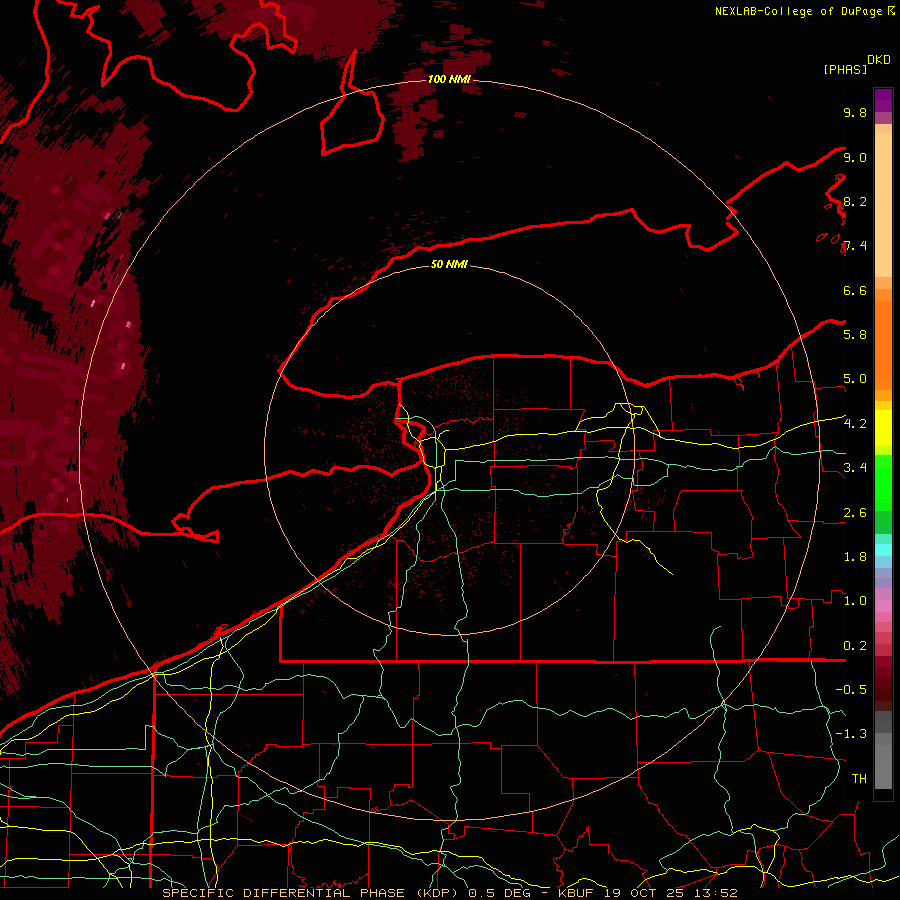Click the 3.4 value on the color scale
Viewport: 900px width, 900px height.
click(855, 468)
